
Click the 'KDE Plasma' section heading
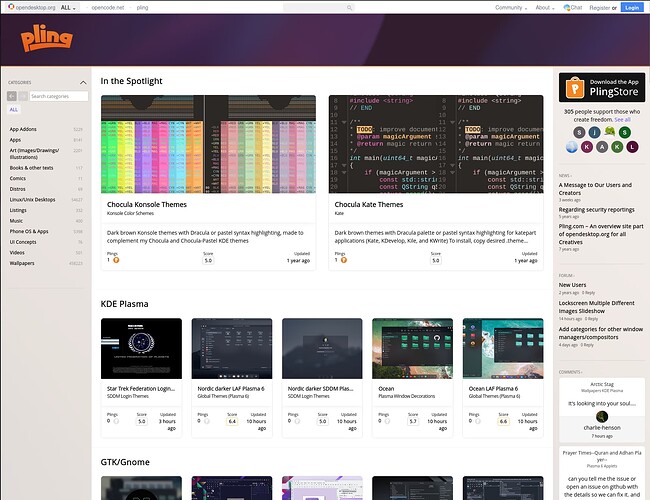[124, 304]
